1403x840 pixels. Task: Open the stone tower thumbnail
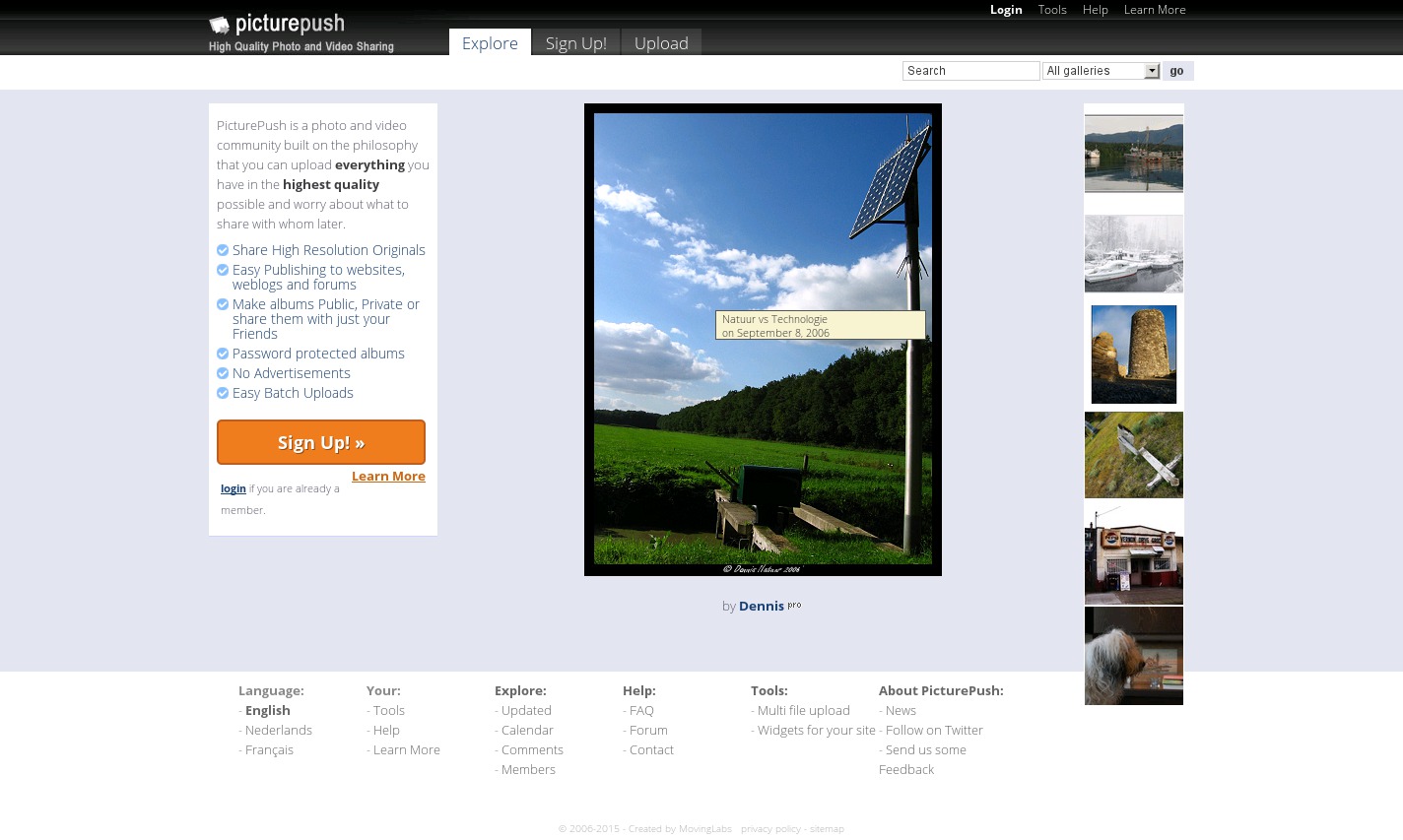click(x=1133, y=355)
